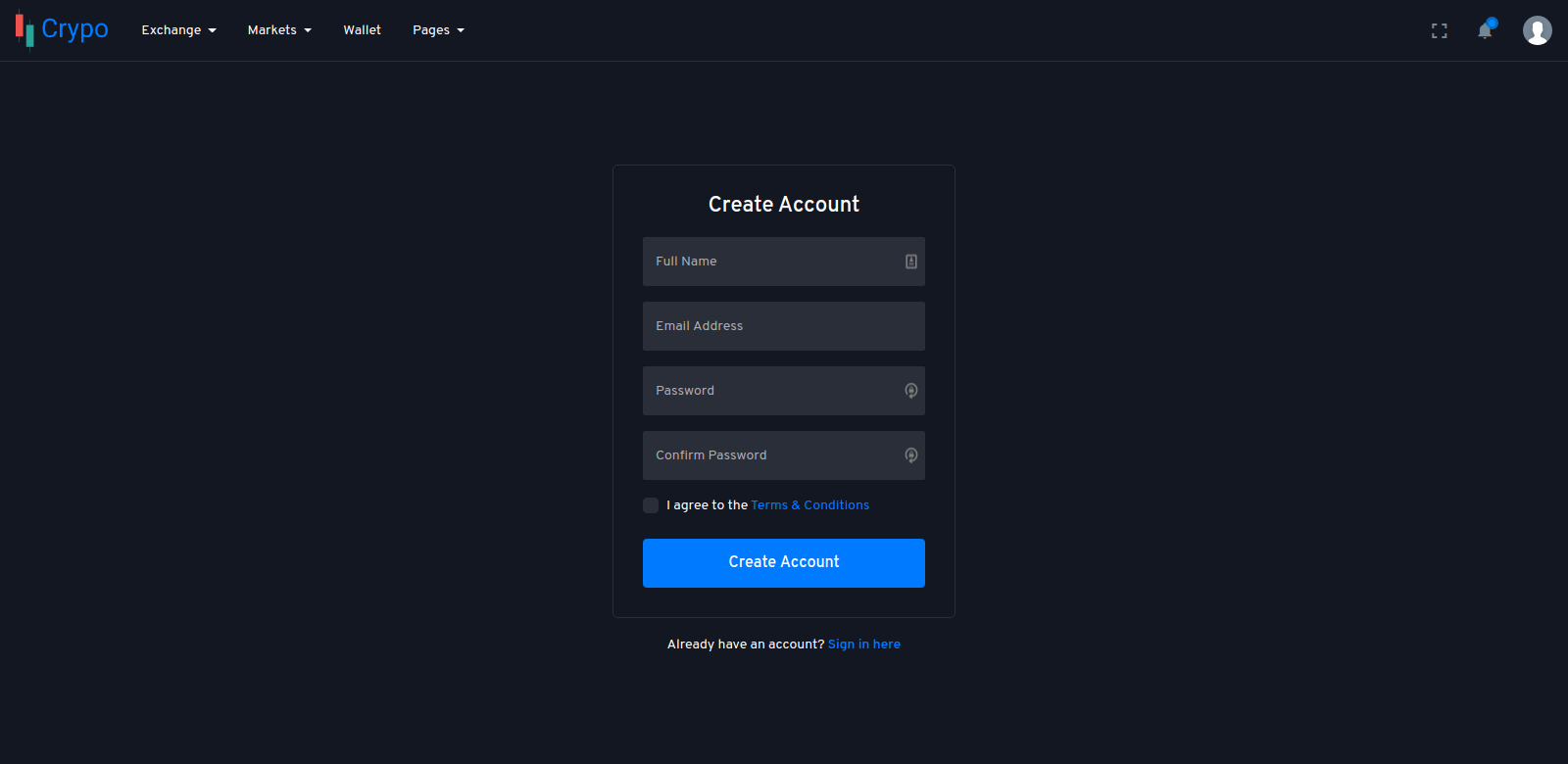This screenshot has width=1568, height=764.
Task: Click the contact icon in Full Name field
Action: (910, 262)
